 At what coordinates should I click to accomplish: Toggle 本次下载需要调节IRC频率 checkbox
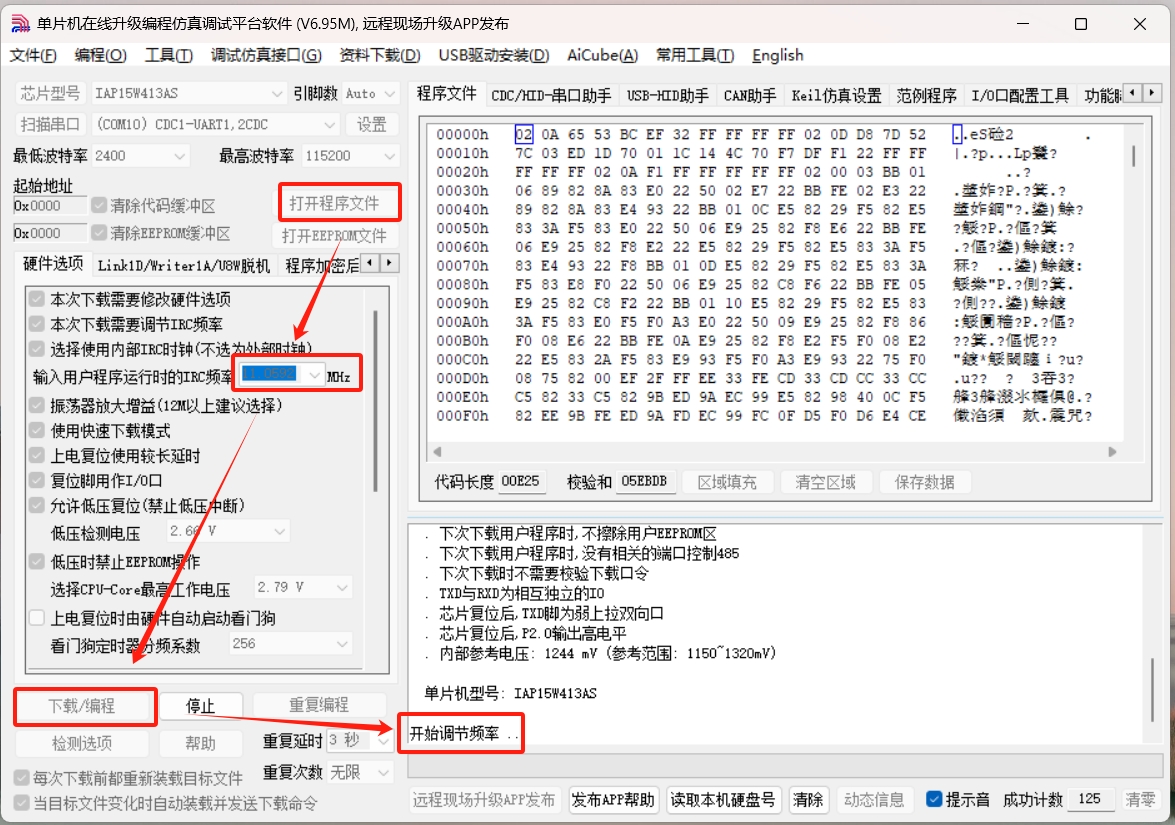tap(37, 324)
